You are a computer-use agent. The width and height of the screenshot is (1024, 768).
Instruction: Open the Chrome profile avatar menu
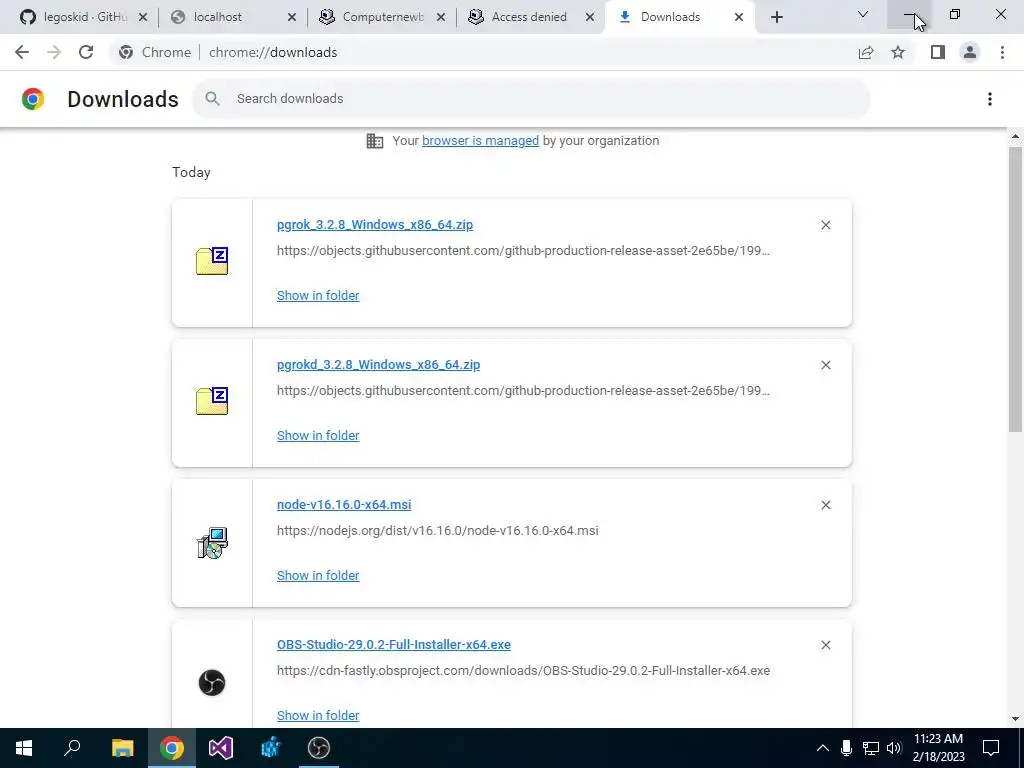[970, 52]
